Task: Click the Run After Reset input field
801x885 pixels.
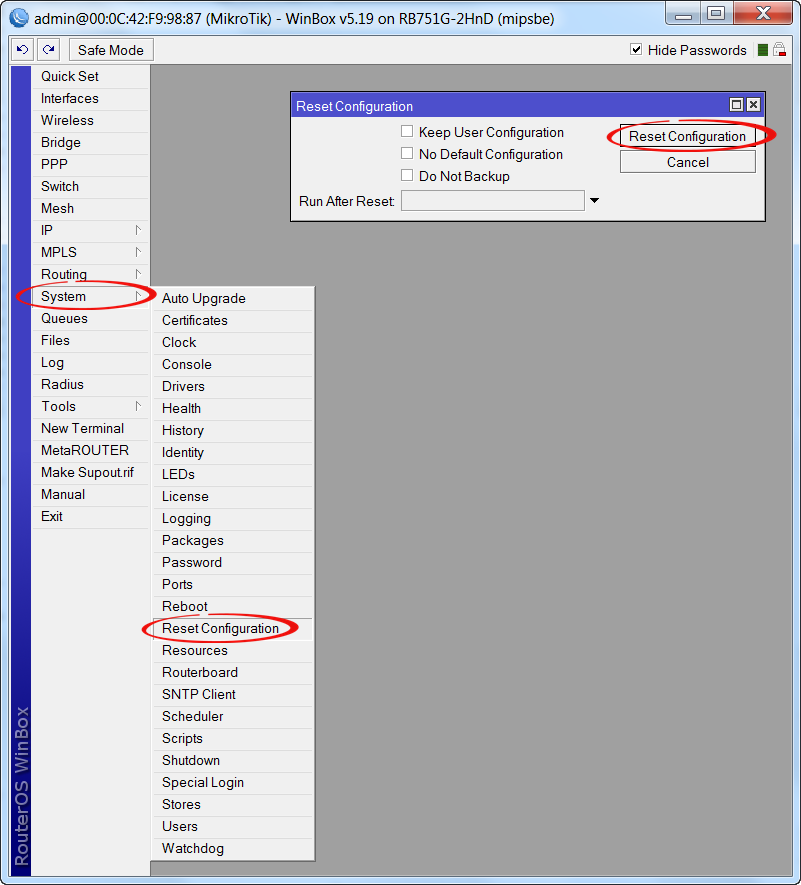Action: [x=492, y=201]
